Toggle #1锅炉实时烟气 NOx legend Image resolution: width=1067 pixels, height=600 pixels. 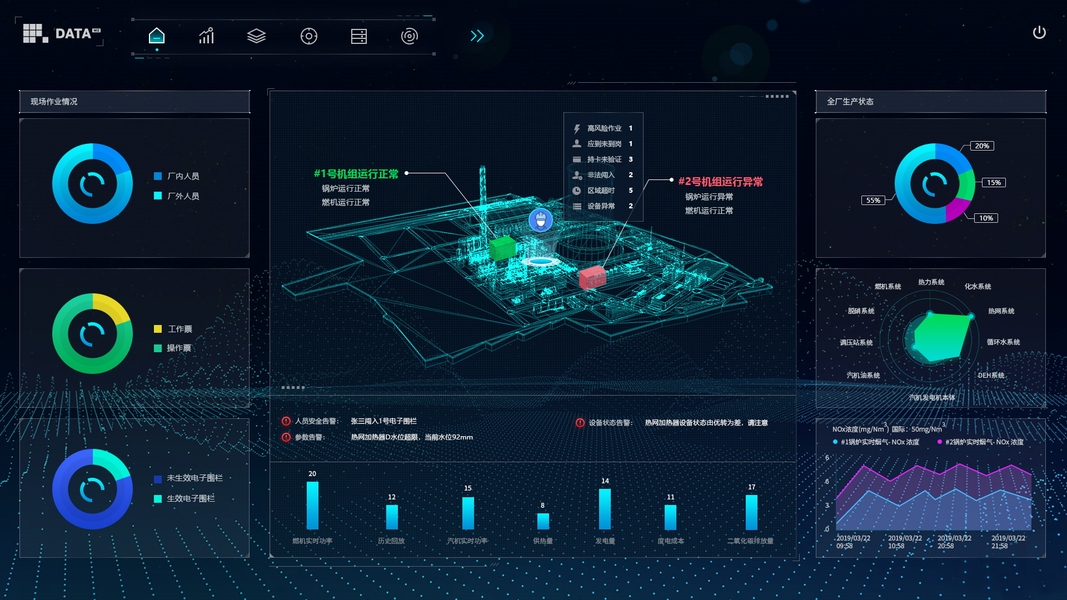point(876,442)
